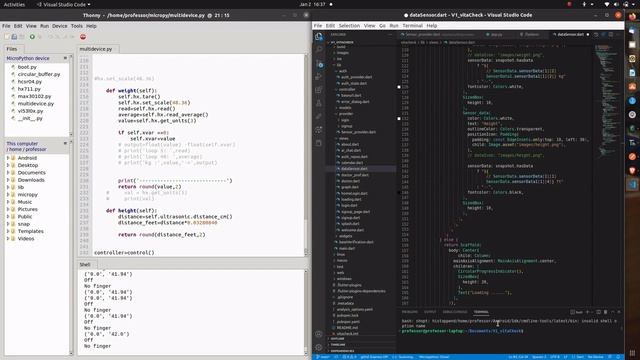Click Thonny's Save file toolbar icon
Image resolution: width=640 pixels, height=360 pixels.
pyautogui.click(x=22, y=37)
